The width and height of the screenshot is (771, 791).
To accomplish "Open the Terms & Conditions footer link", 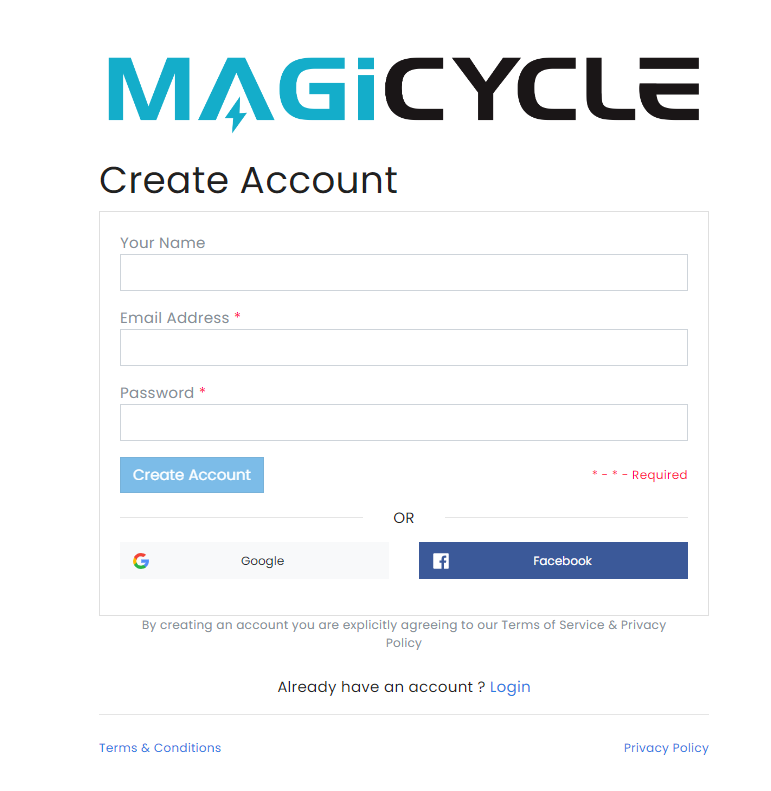I will click(160, 748).
